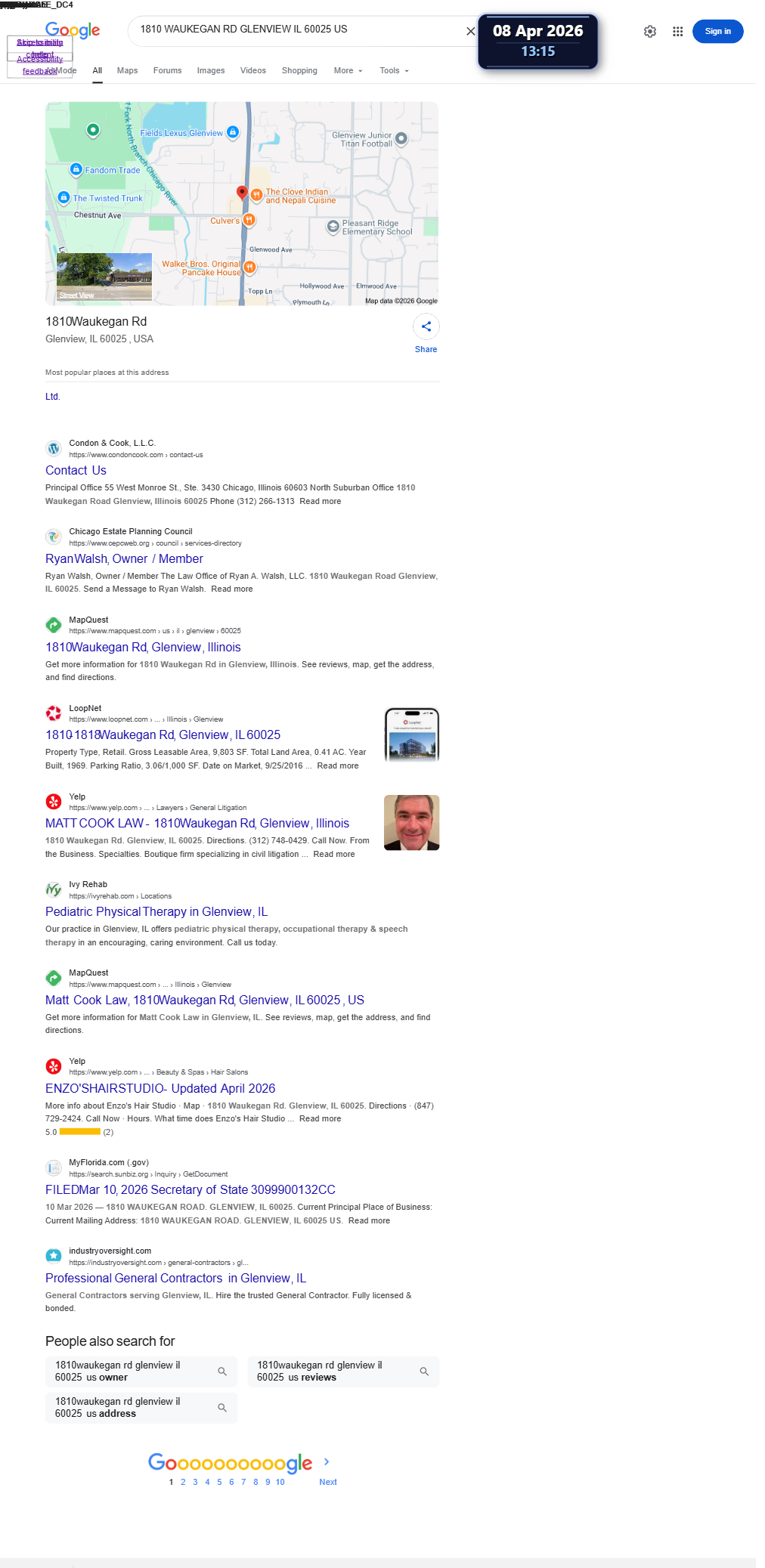Expand the More dropdown in the search tabs
The height and width of the screenshot is (1568, 765).
pyautogui.click(x=348, y=70)
